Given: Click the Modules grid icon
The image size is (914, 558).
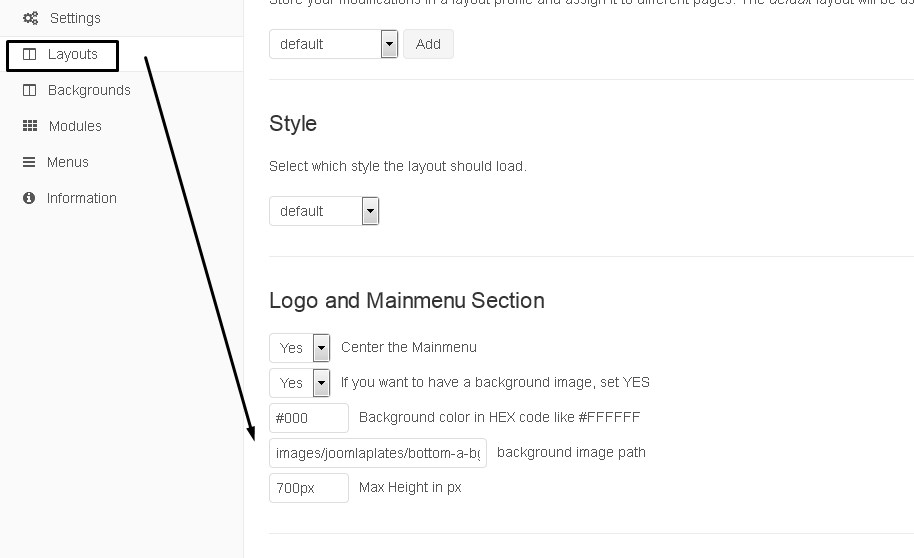Looking at the screenshot, I should click(x=30, y=126).
